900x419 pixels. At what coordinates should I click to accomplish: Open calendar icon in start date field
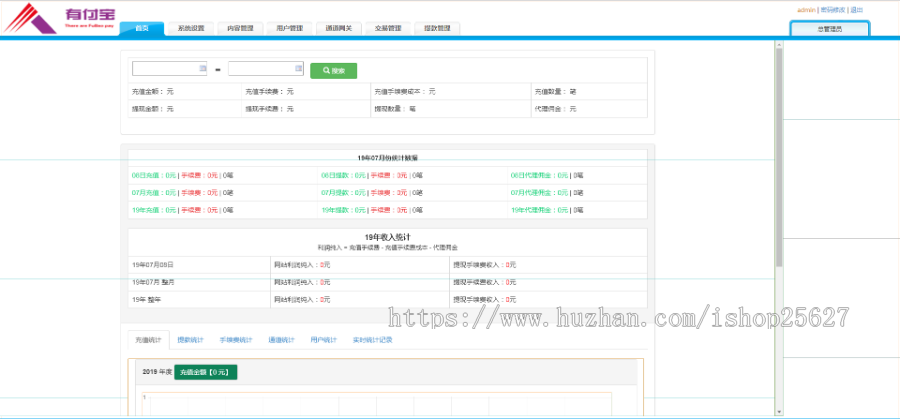pyautogui.click(x=203, y=68)
